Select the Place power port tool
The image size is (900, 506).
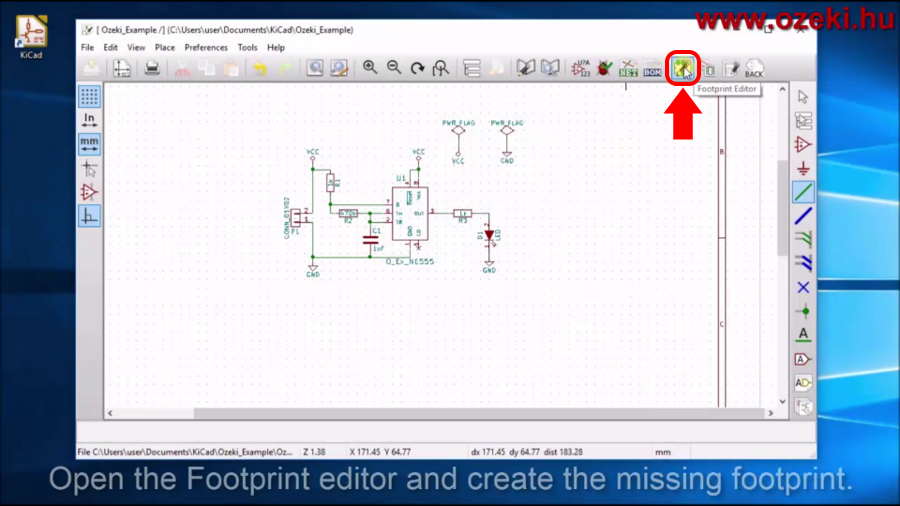[x=803, y=169]
